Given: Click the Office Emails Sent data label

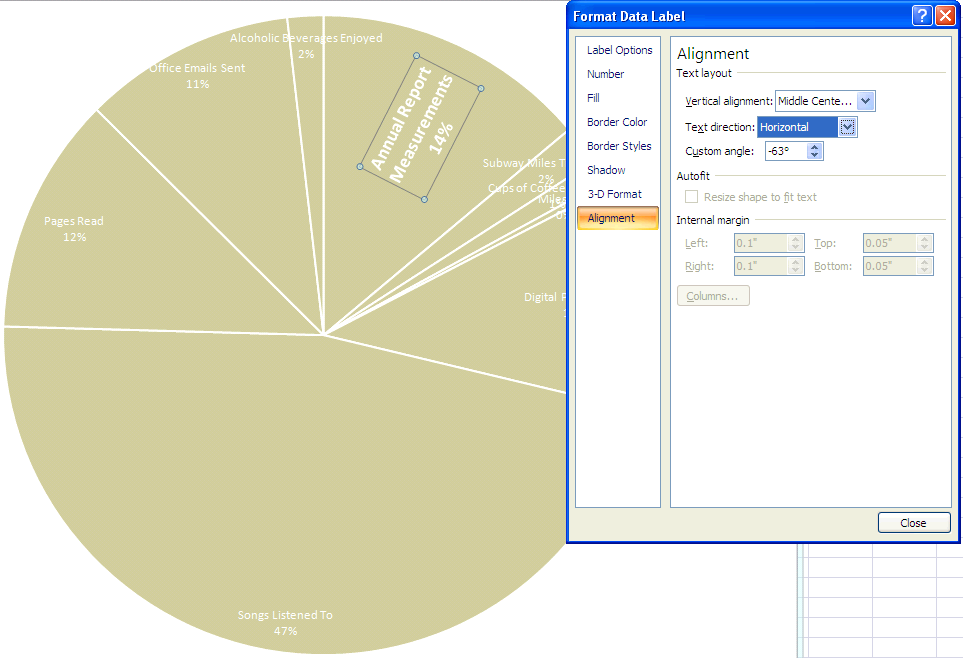Looking at the screenshot, I should pyautogui.click(x=197, y=76).
